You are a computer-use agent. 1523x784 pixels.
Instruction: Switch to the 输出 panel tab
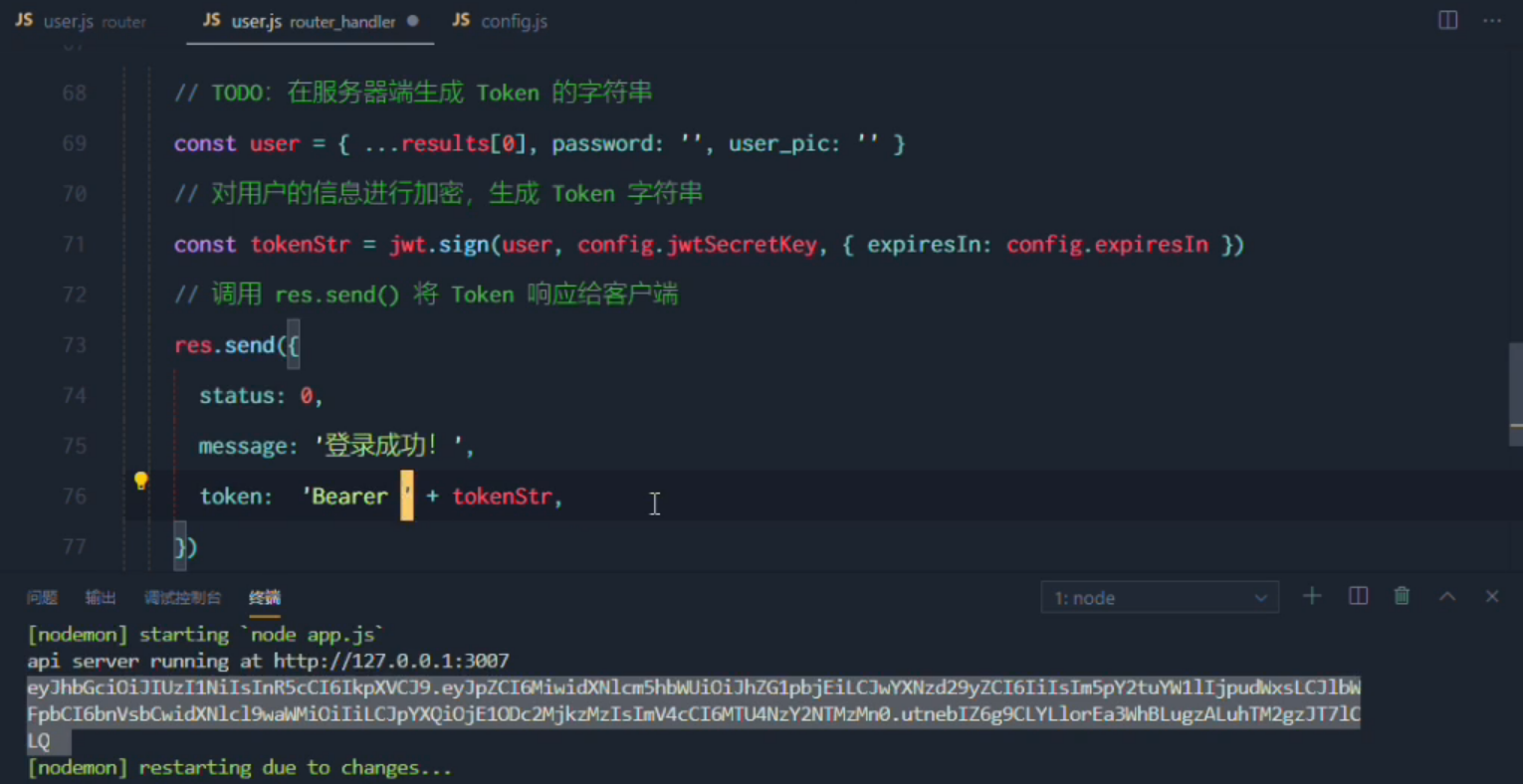click(101, 597)
